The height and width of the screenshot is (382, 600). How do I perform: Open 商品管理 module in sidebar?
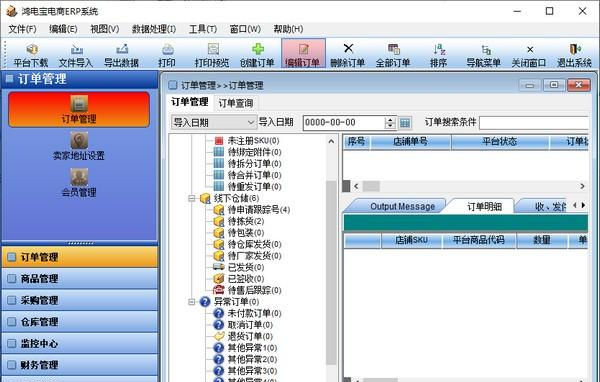[x=80, y=278]
